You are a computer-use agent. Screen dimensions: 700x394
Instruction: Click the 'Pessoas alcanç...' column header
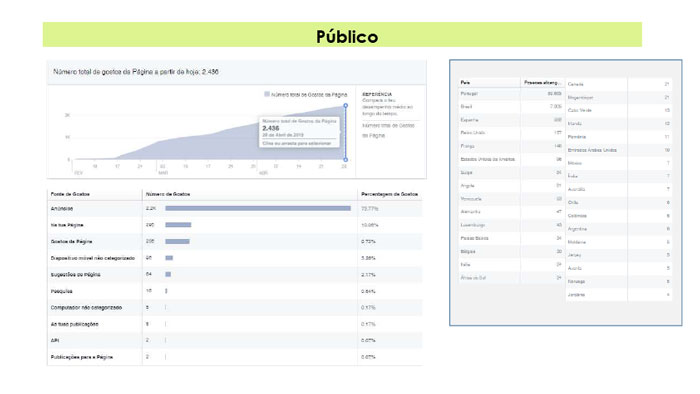542,83
